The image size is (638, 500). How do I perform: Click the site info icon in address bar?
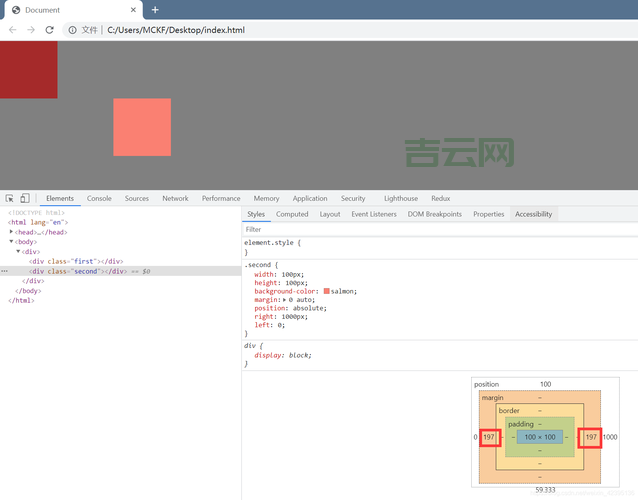tap(72, 30)
